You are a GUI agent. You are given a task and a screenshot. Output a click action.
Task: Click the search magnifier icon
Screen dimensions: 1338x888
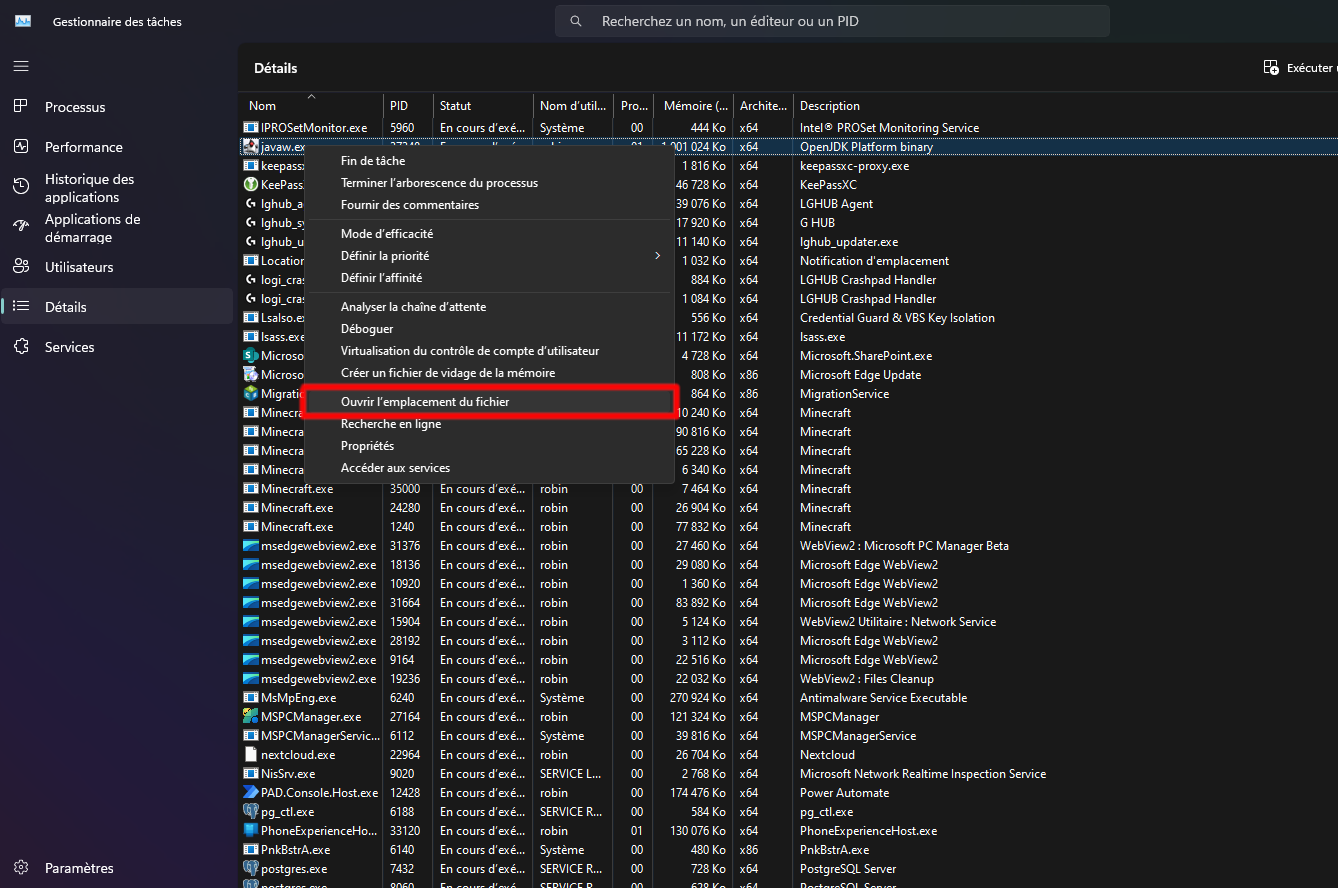click(x=576, y=21)
